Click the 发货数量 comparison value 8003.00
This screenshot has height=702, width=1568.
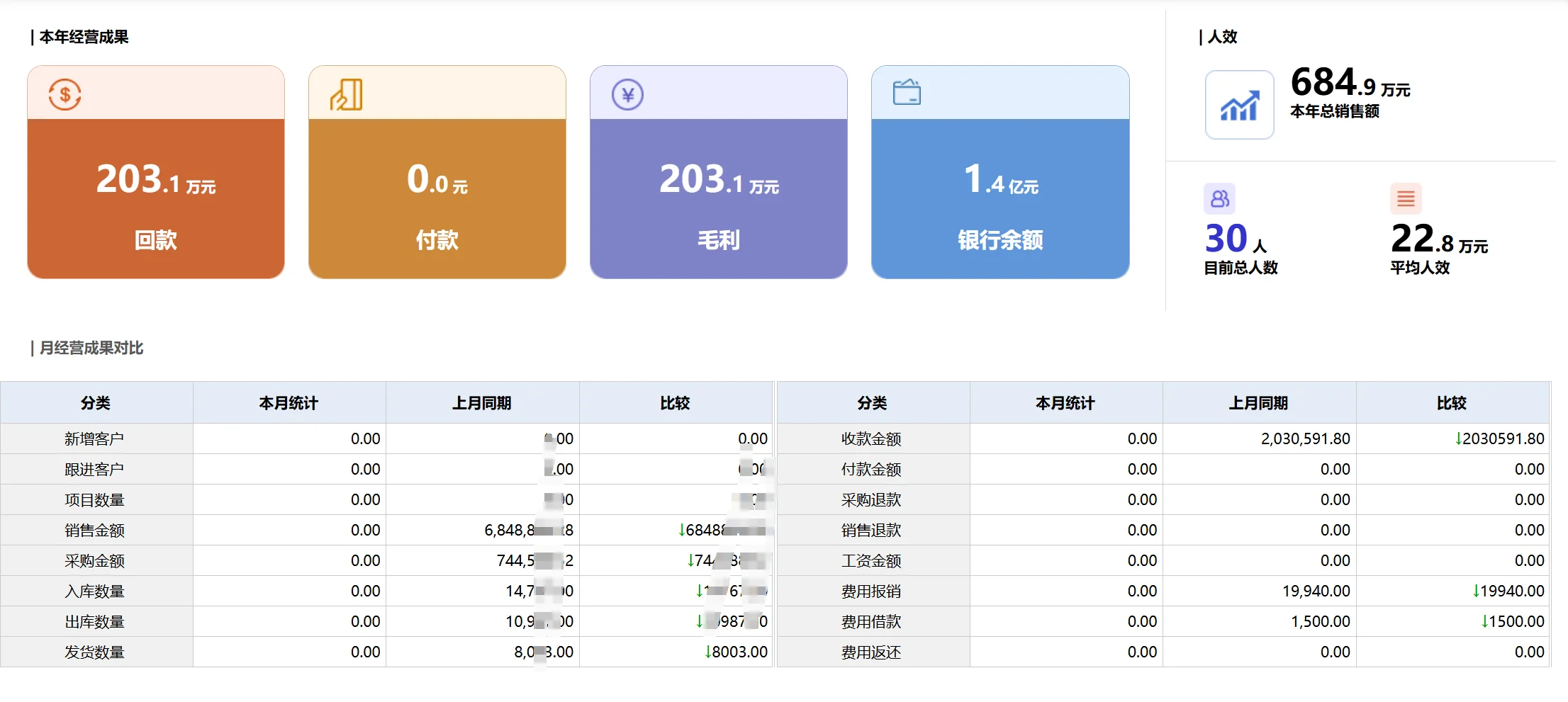coord(738,652)
